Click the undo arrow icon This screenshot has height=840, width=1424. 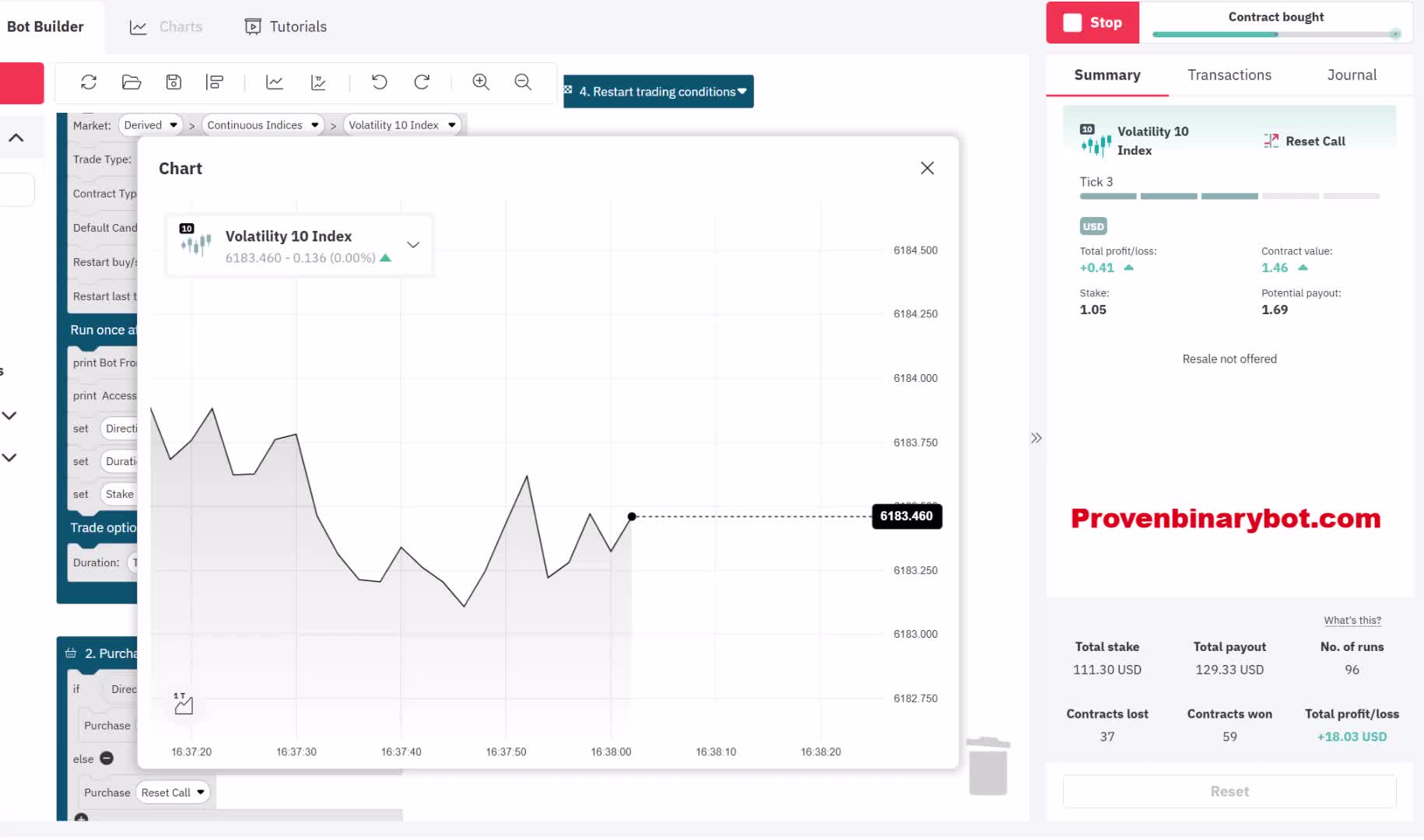(x=379, y=82)
